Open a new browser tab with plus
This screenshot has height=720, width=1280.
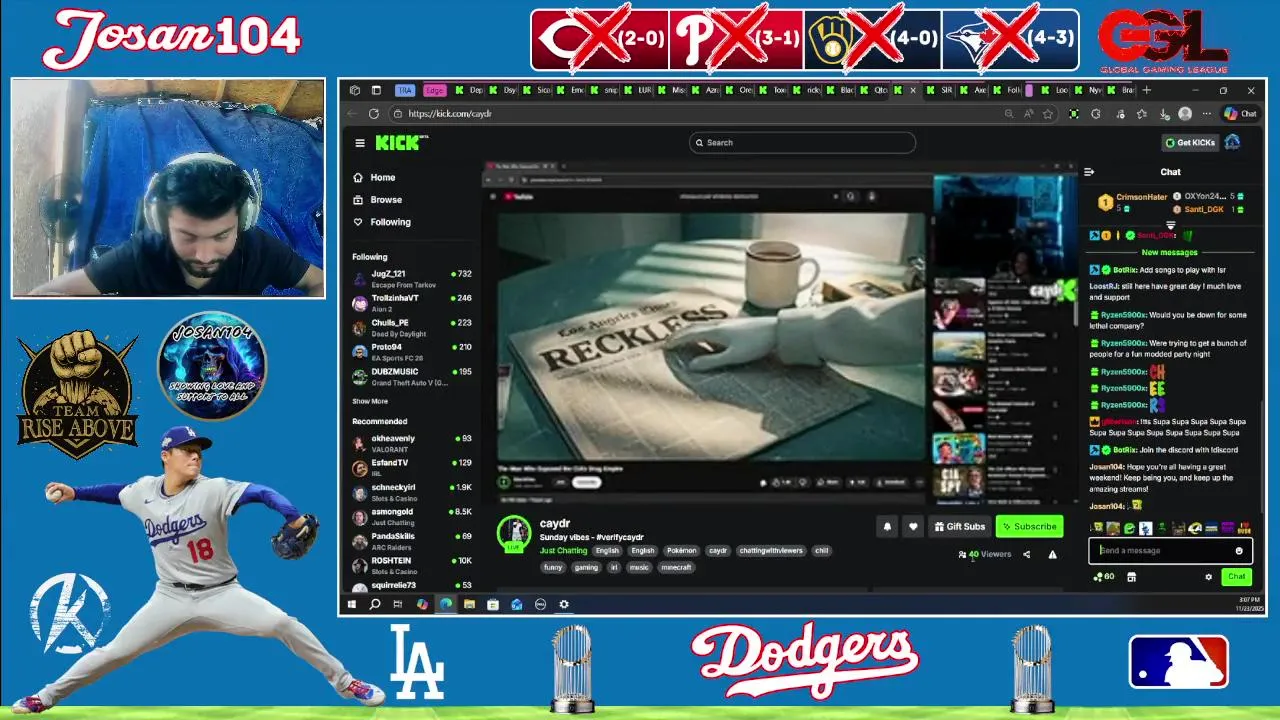click(x=1147, y=90)
